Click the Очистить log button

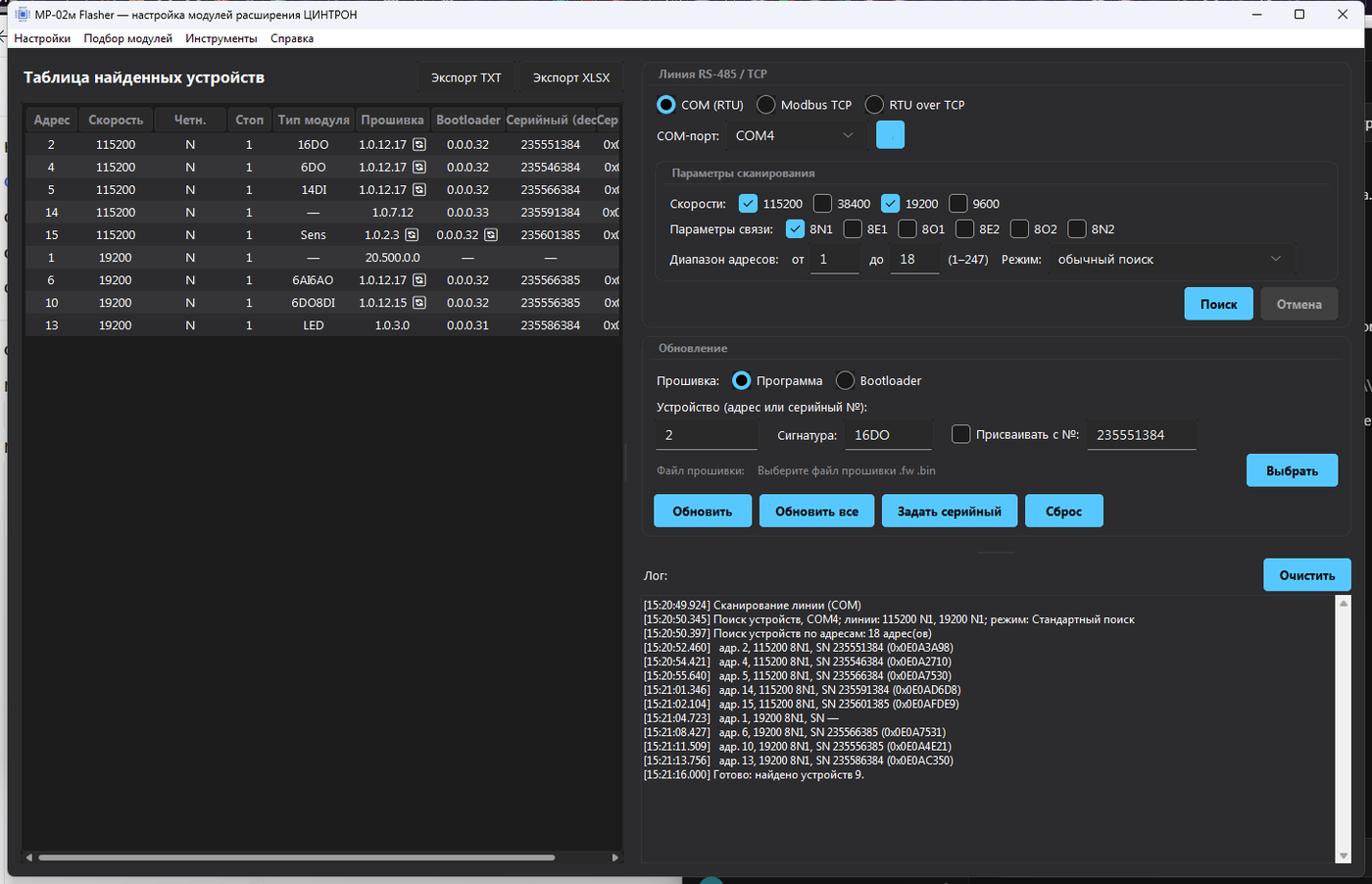[x=1307, y=575]
